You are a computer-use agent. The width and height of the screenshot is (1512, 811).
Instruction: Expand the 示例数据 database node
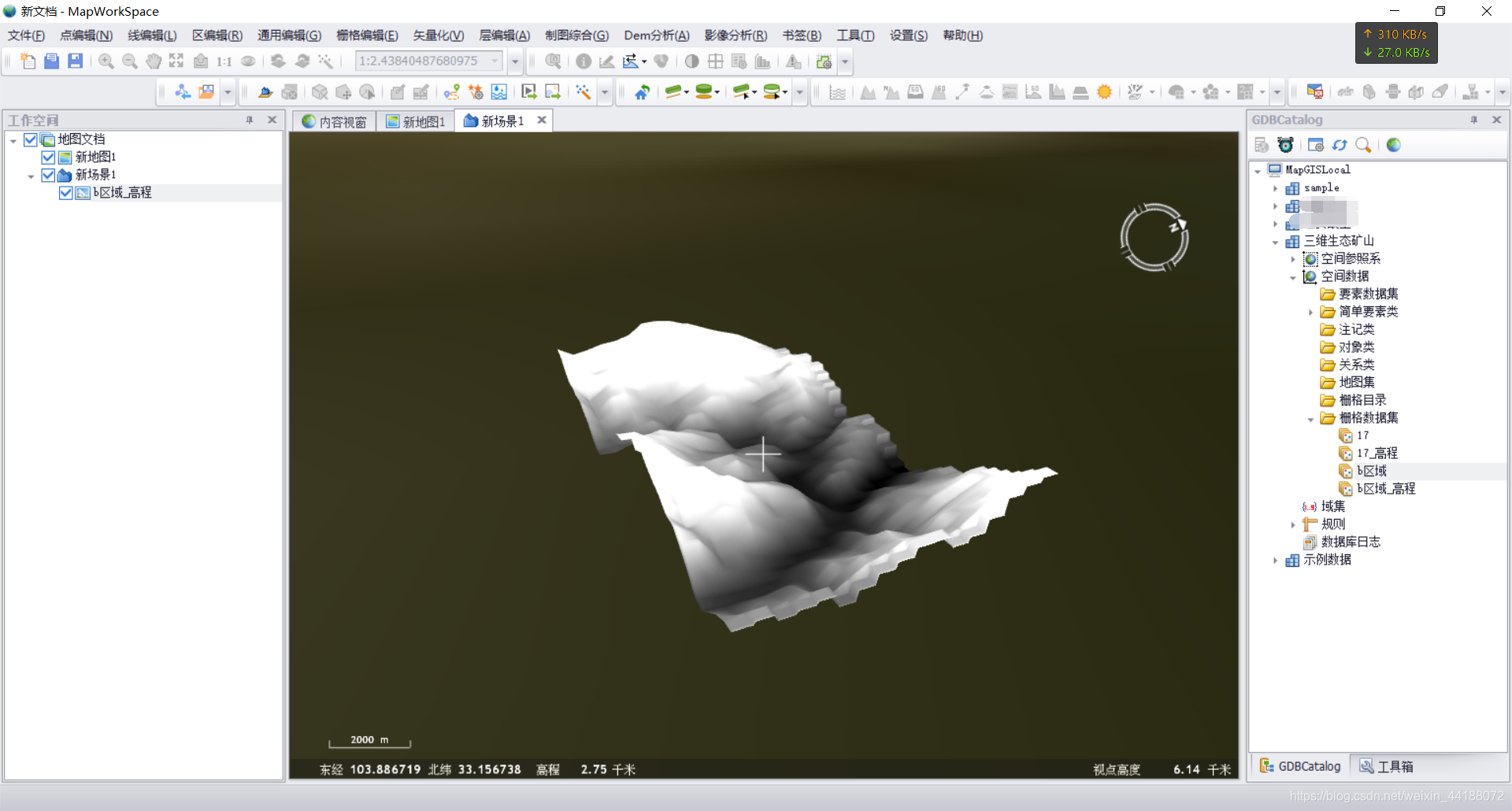(1275, 561)
